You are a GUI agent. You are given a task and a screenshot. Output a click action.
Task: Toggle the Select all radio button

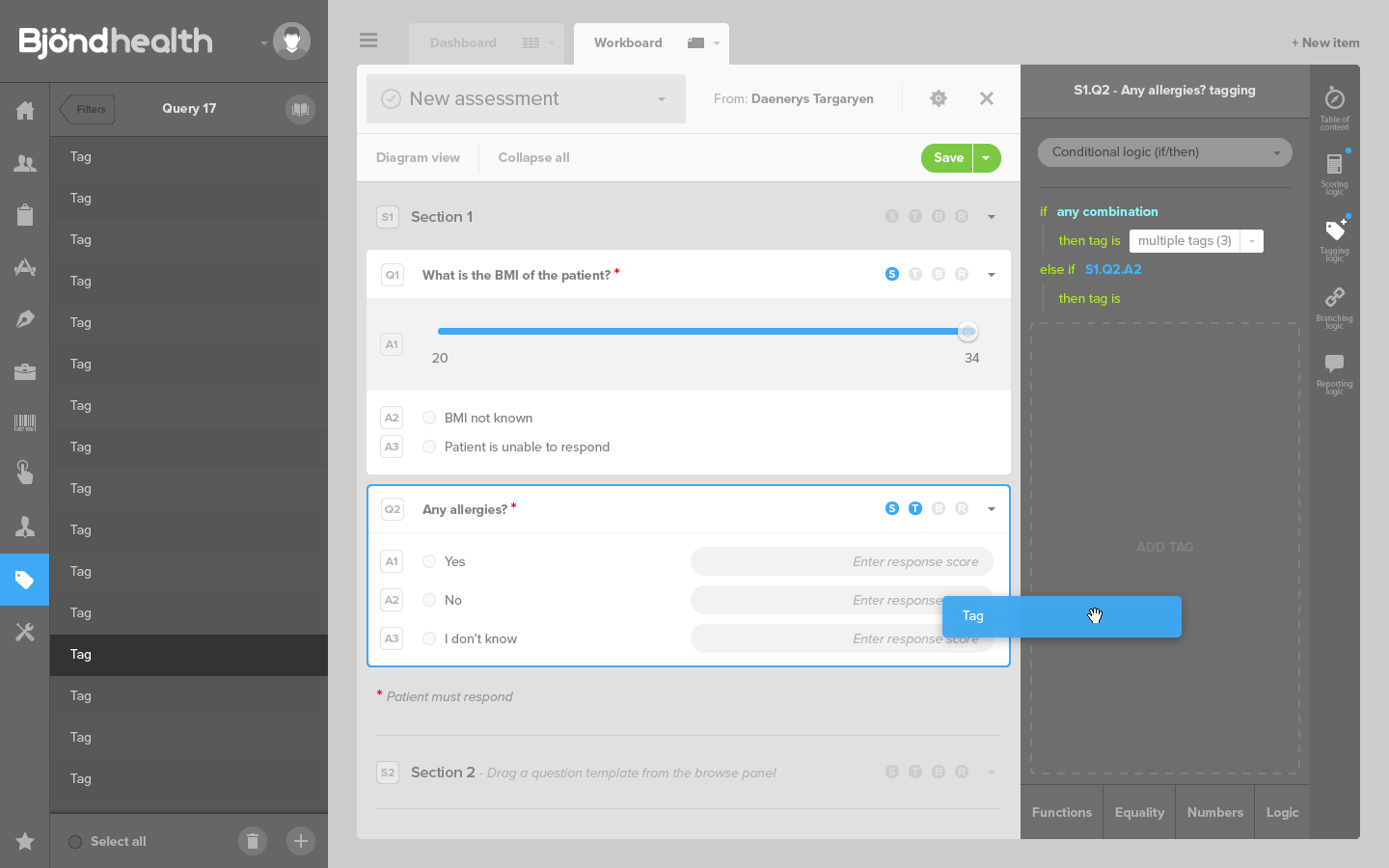[x=75, y=842]
